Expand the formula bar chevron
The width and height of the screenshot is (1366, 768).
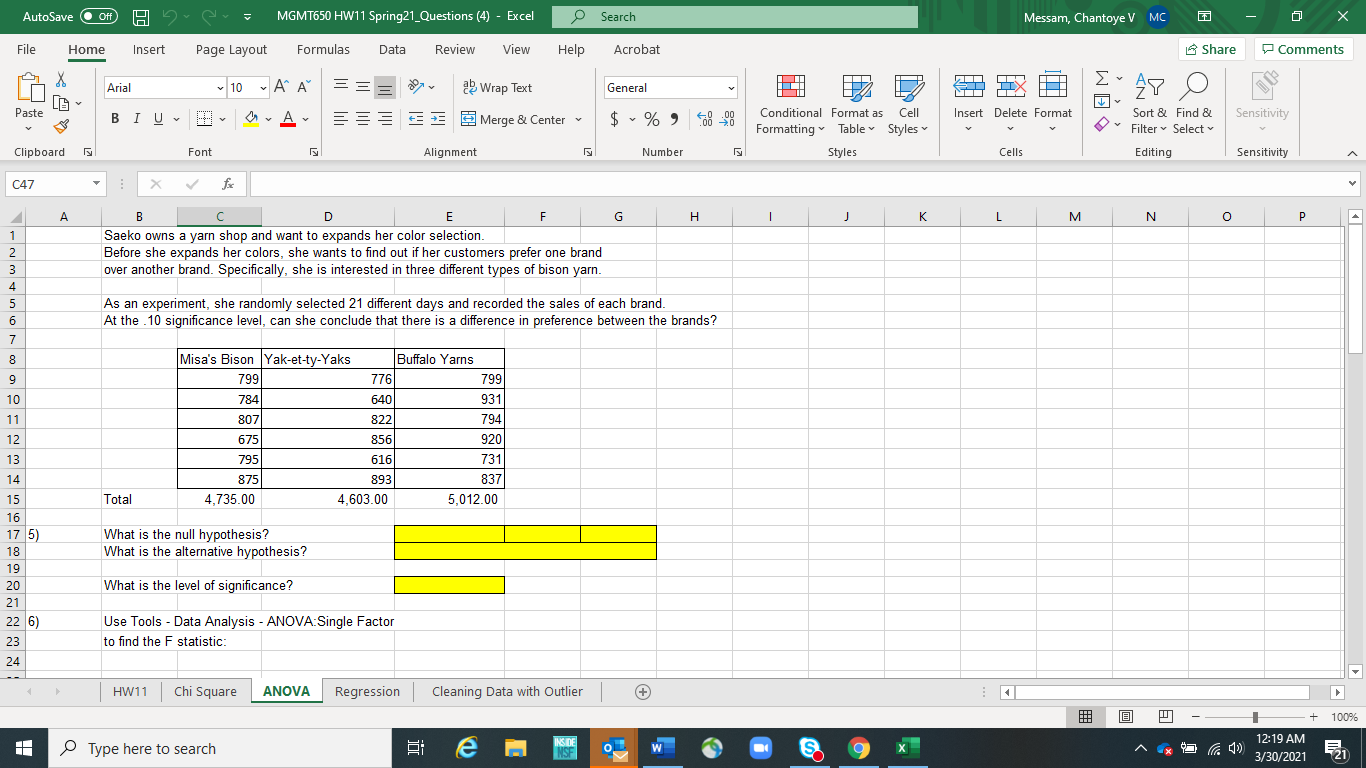tap(1353, 184)
